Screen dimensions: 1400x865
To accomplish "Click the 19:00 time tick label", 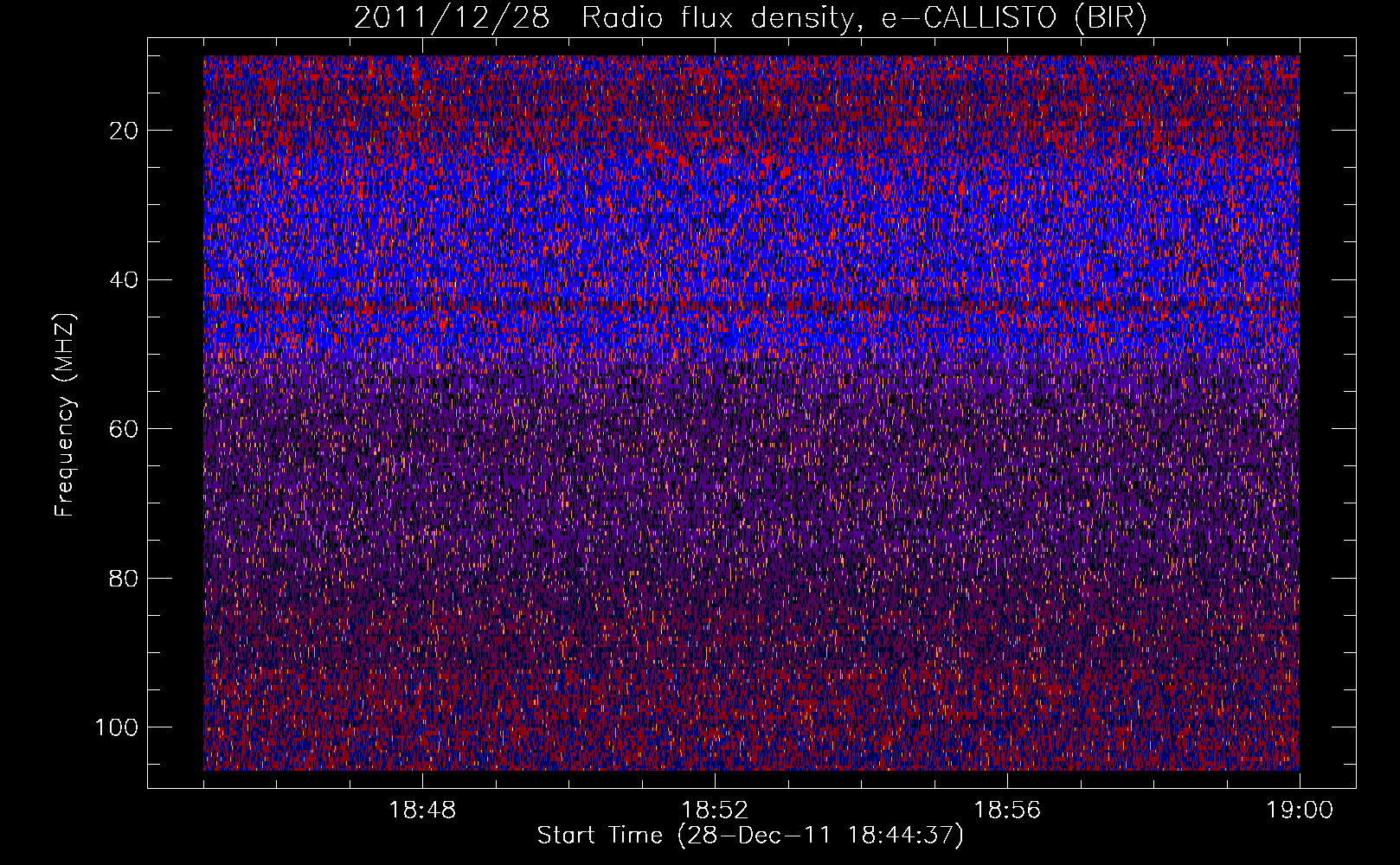I will click(1300, 811).
